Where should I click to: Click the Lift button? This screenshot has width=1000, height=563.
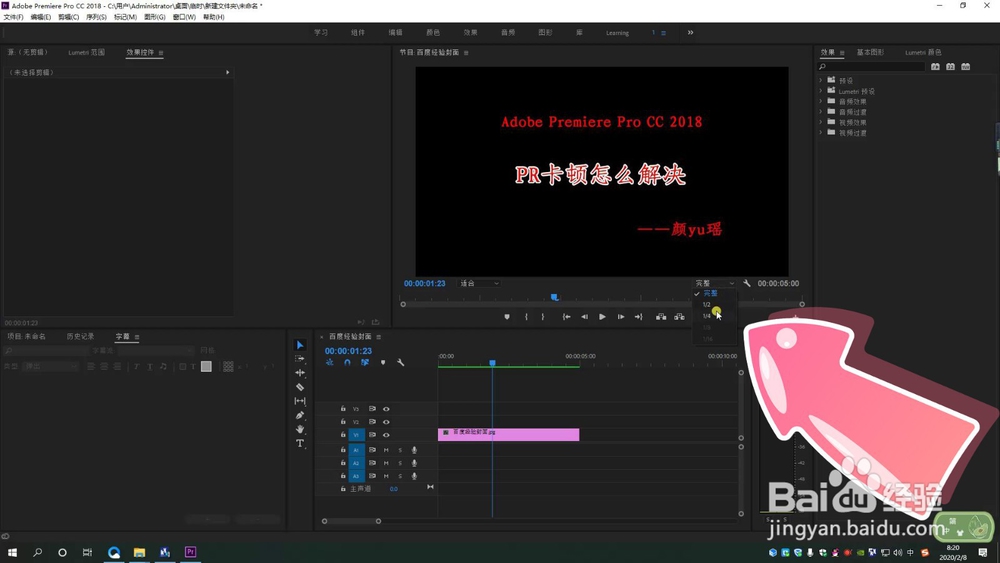point(661,317)
